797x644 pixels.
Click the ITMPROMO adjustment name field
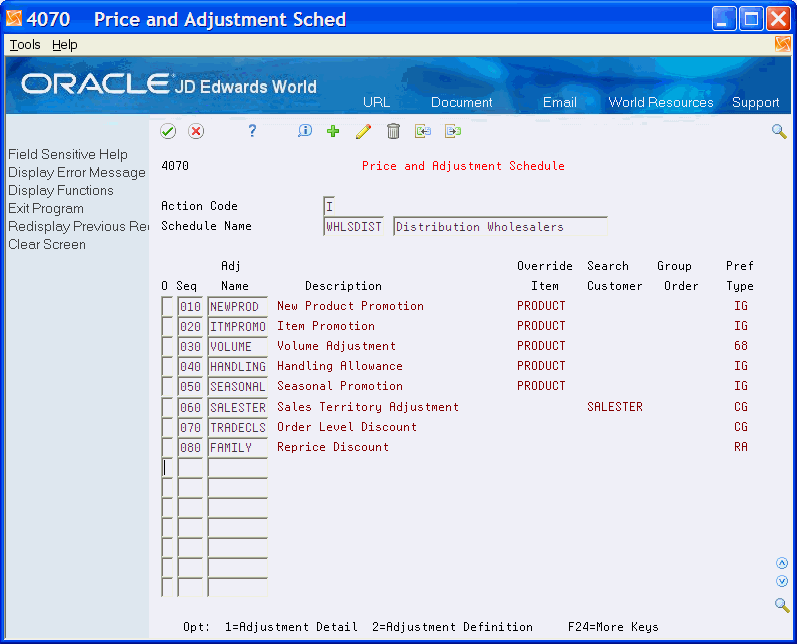click(237, 326)
